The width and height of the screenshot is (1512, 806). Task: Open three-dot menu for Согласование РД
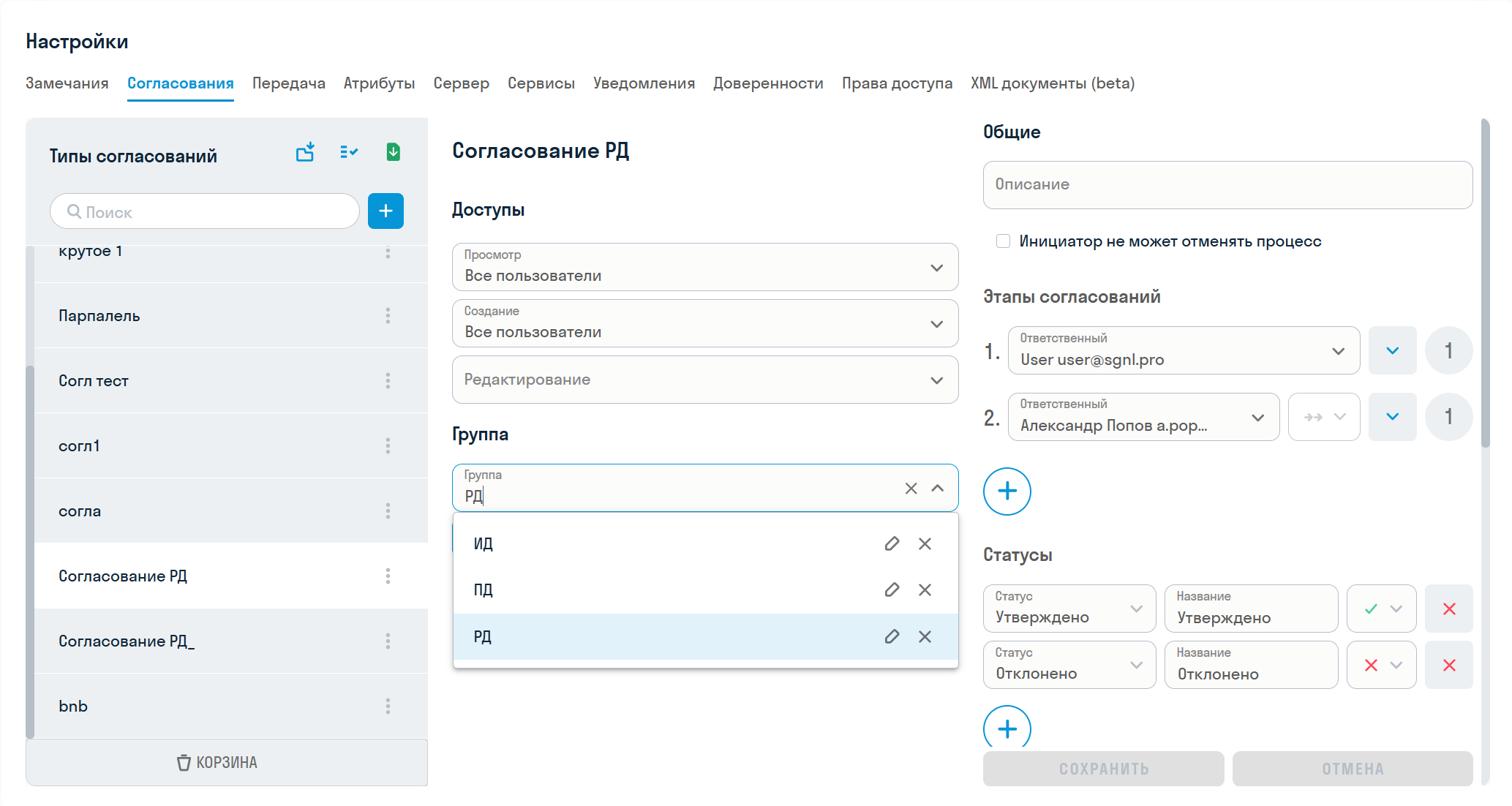coord(388,576)
